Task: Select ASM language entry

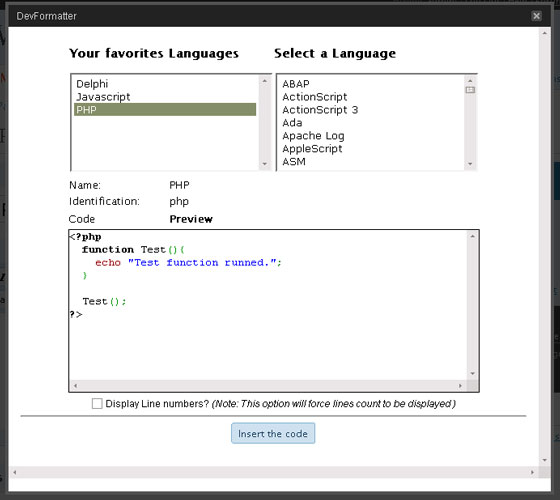Action: click(370, 161)
